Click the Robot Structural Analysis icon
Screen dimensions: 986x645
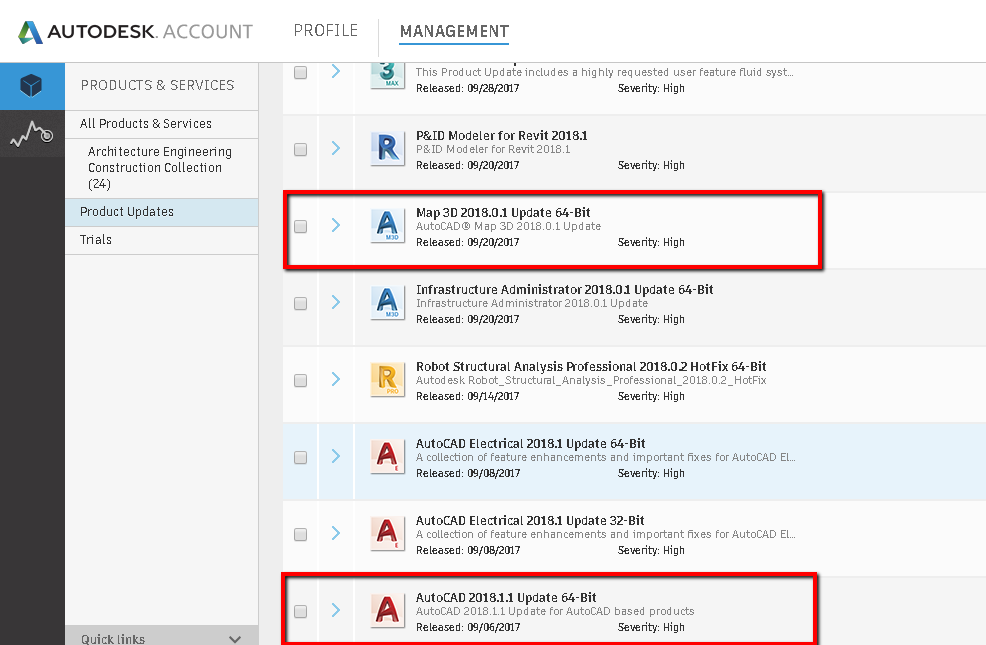pyautogui.click(x=387, y=380)
